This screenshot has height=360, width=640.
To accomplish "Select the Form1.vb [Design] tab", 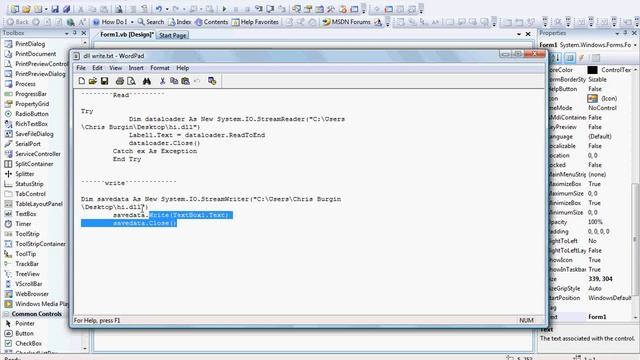I will click(x=127, y=35).
